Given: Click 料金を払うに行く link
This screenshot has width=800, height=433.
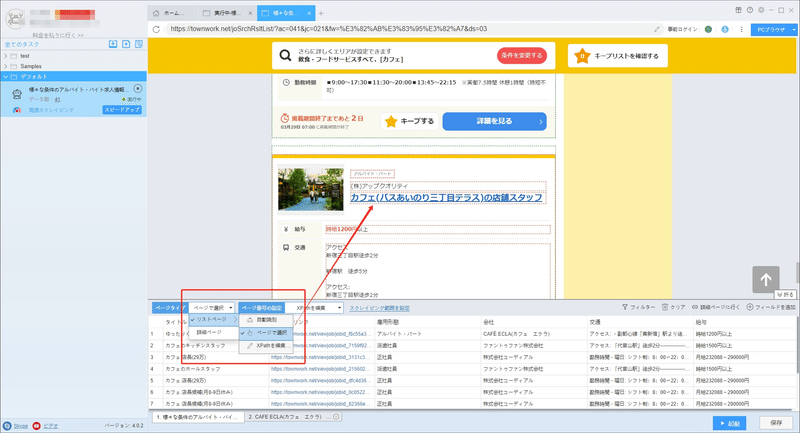Looking at the screenshot, I should (x=58, y=35).
